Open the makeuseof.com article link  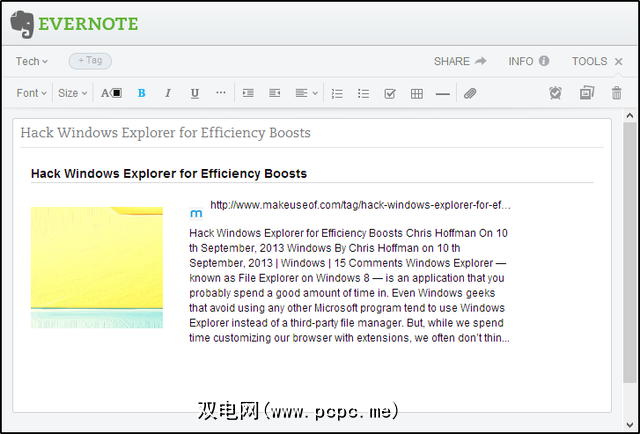[360, 205]
